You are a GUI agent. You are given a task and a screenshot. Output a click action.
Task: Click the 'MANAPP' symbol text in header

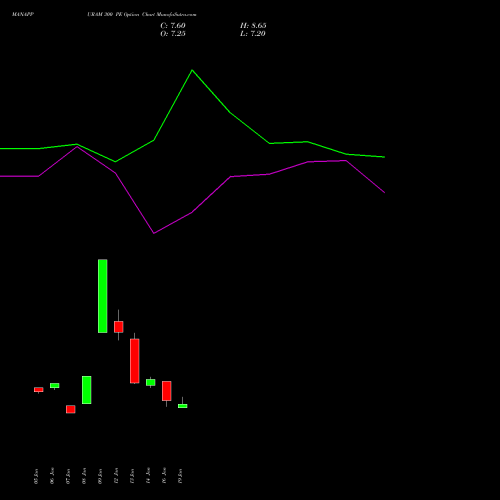(x=23, y=15)
